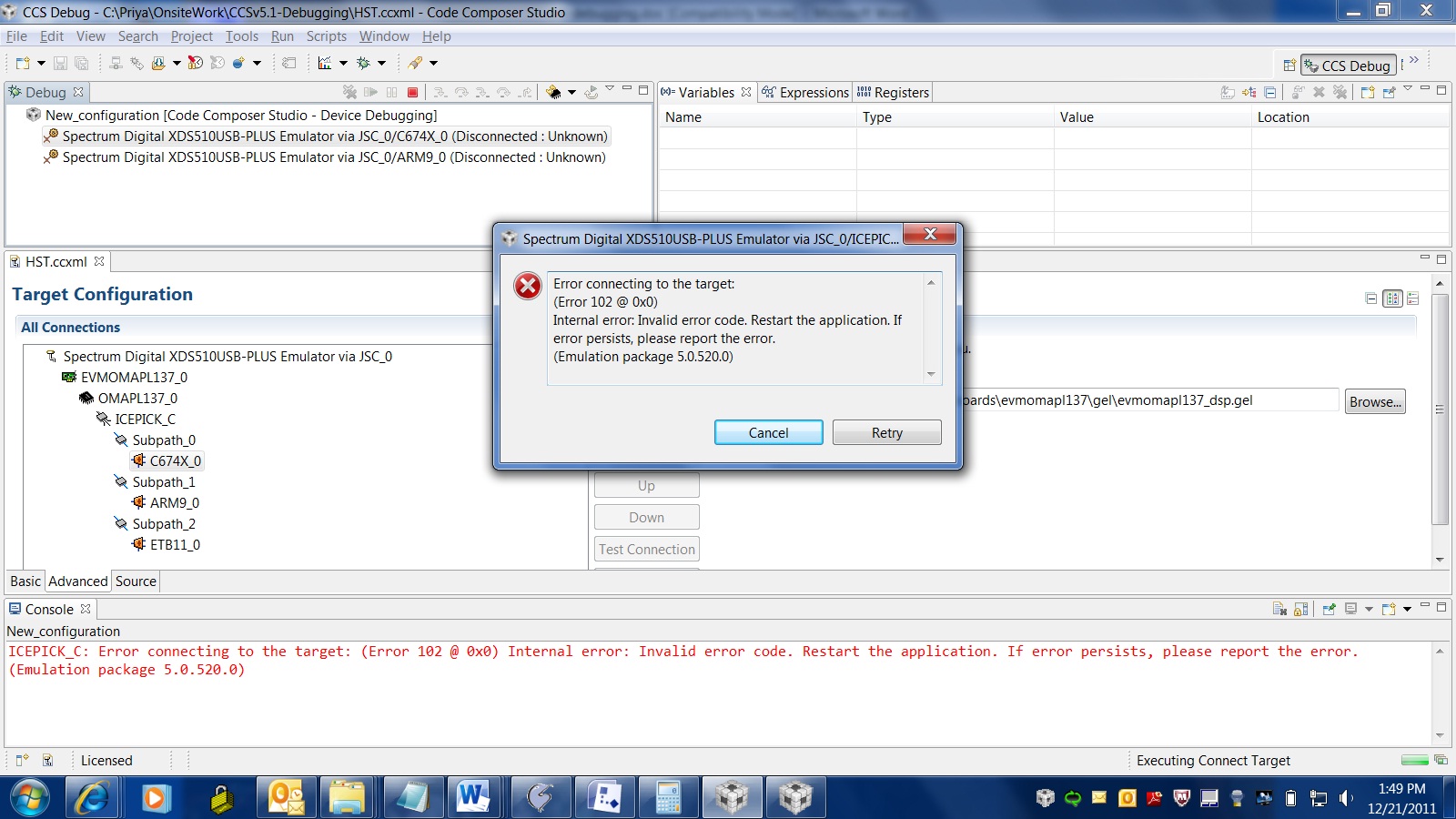The height and width of the screenshot is (819, 1456).
Task: Click the Browse... button for gel file
Action: (x=1375, y=401)
